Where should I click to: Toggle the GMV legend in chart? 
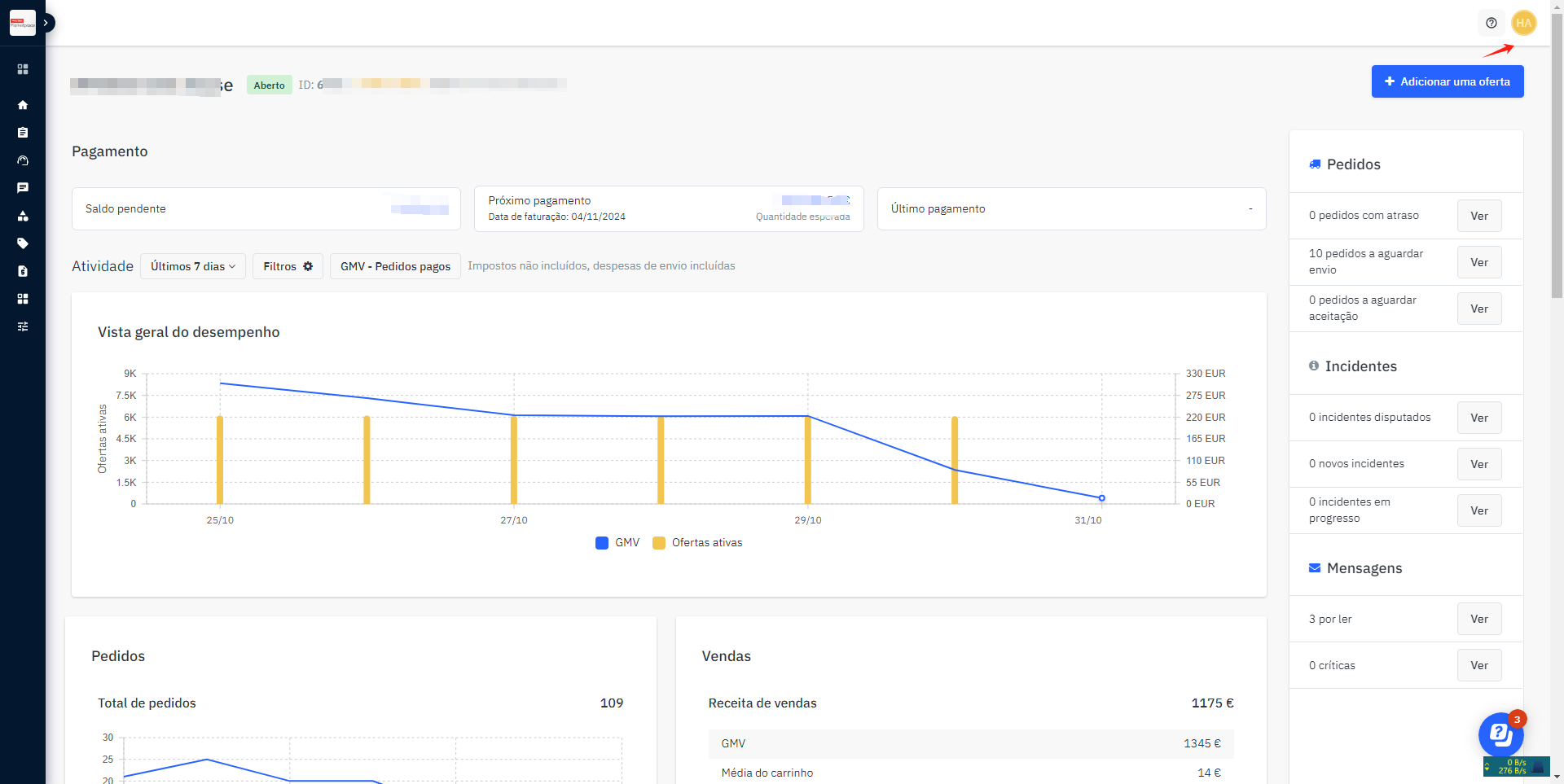tap(617, 543)
